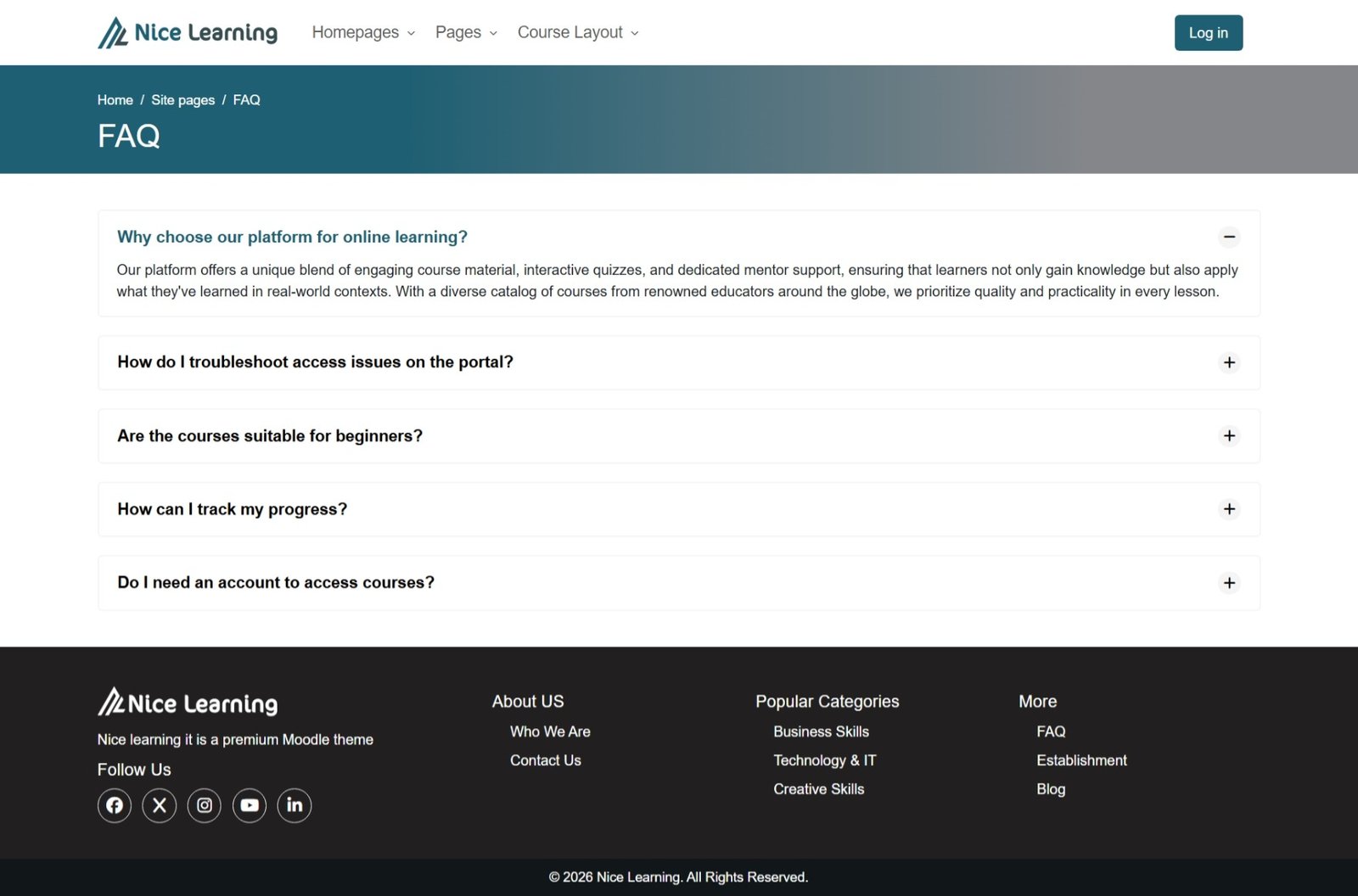Viewport: 1358px width, 896px height.
Task: Expand the track my progress question
Action: tap(1228, 509)
